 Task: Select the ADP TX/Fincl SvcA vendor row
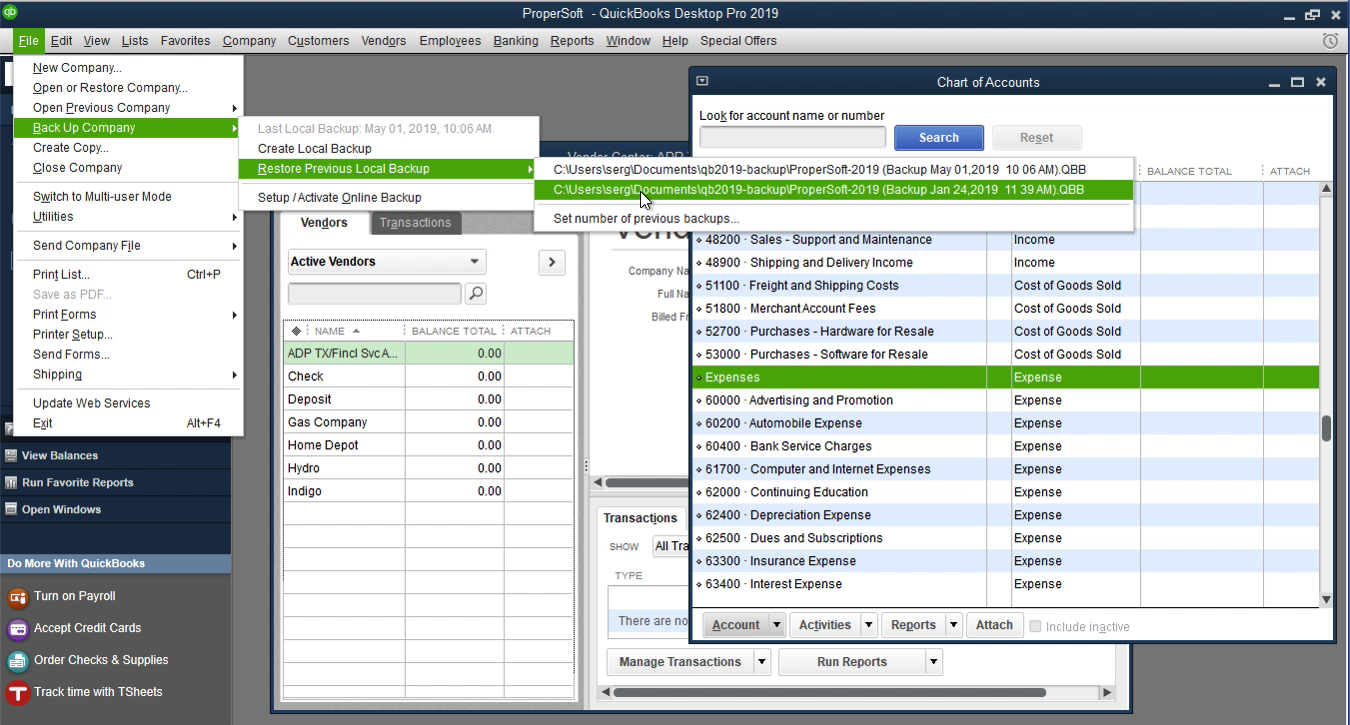pos(429,354)
